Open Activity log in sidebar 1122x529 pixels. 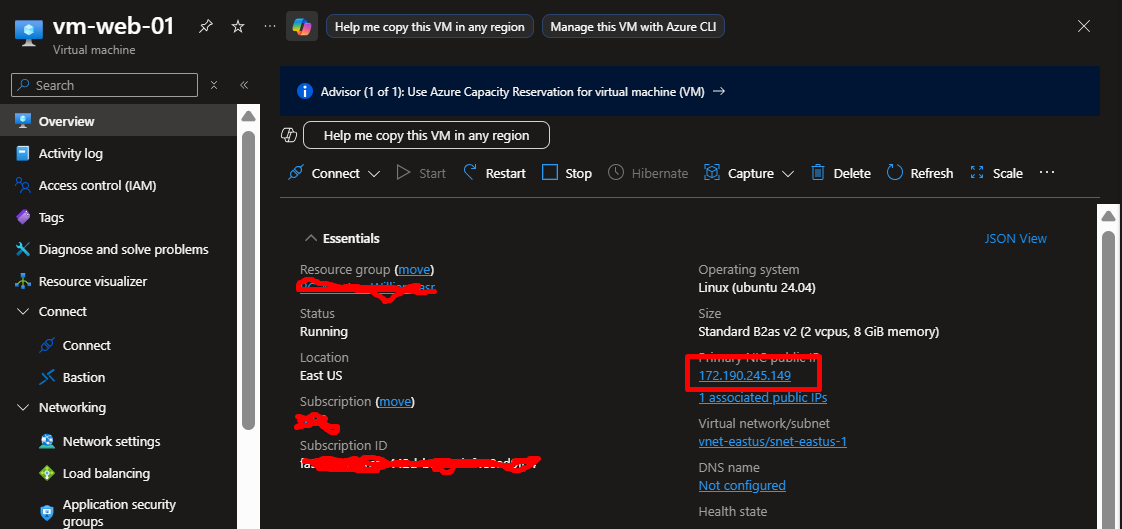click(x=70, y=153)
